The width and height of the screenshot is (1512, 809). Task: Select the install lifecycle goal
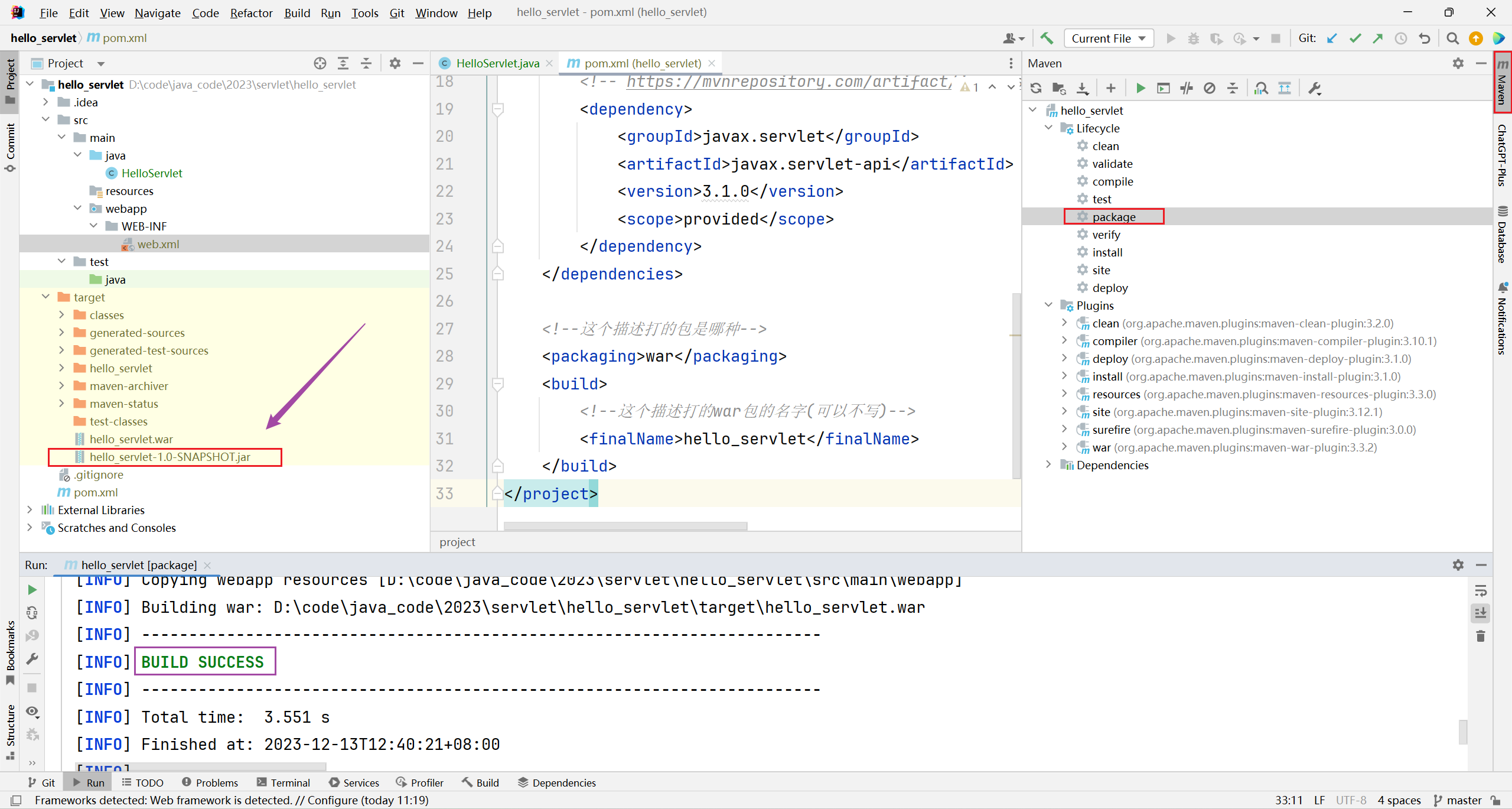click(1107, 252)
